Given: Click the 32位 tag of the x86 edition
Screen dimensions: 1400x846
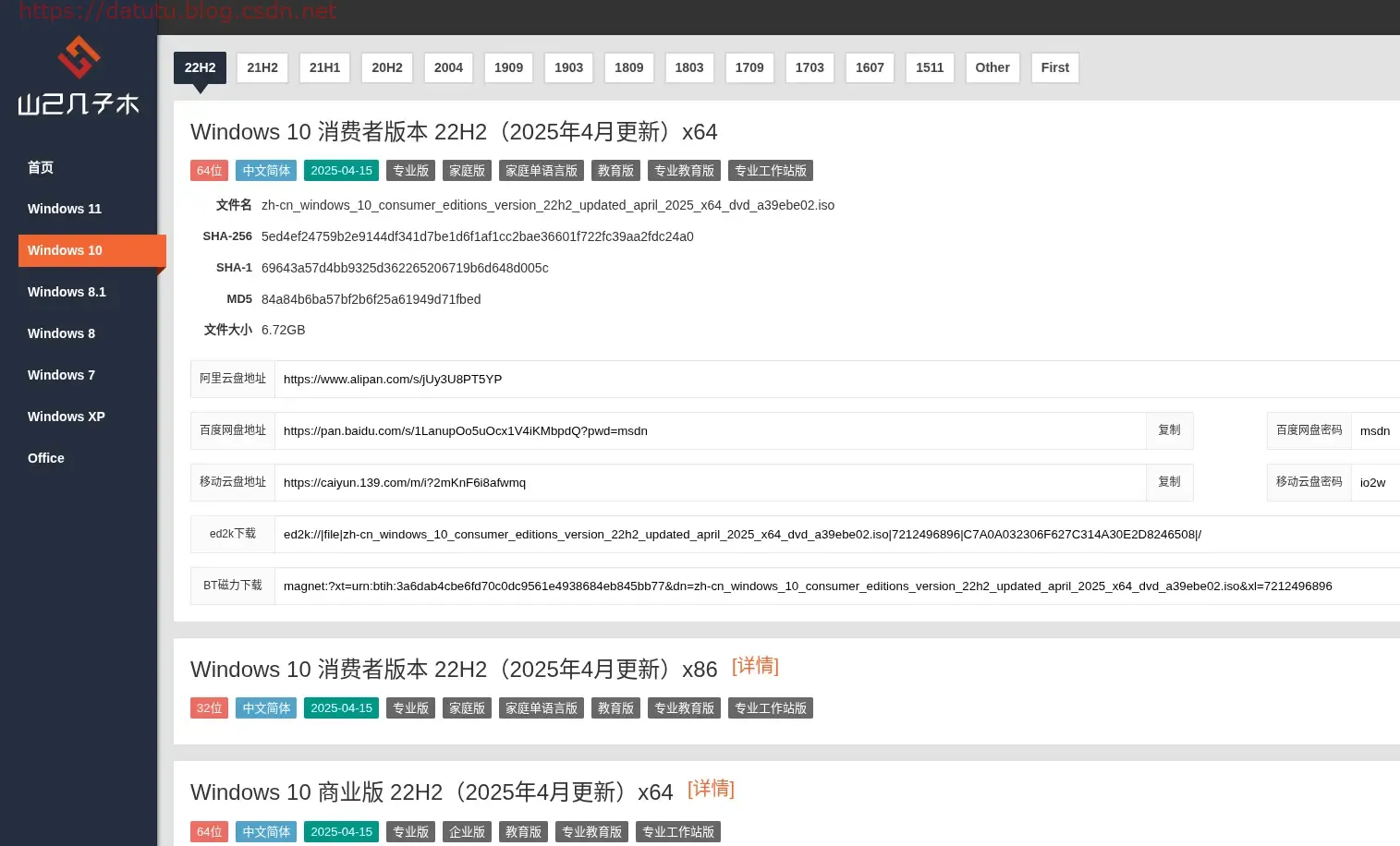Looking at the screenshot, I should (x=209, y=708).
